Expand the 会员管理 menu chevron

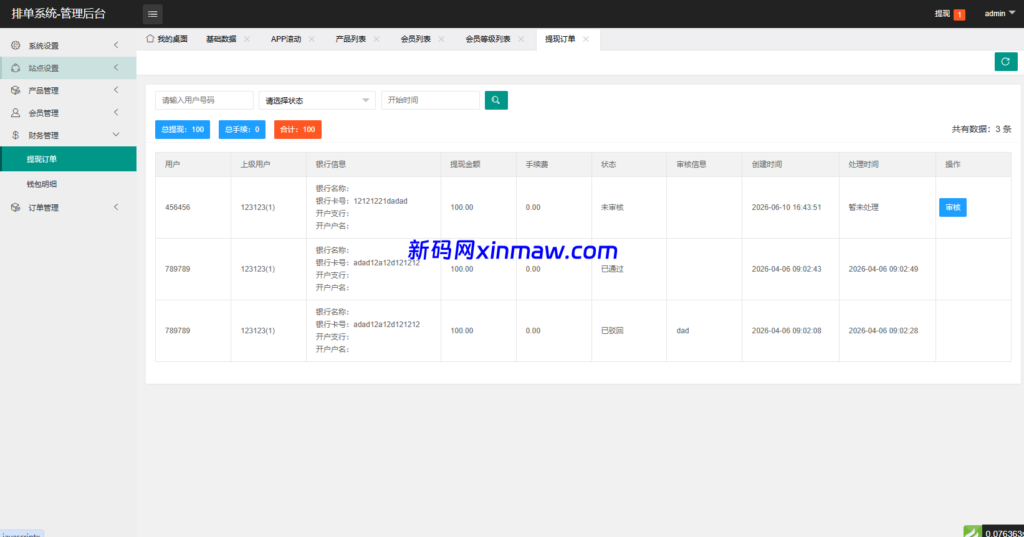[116, 112]
